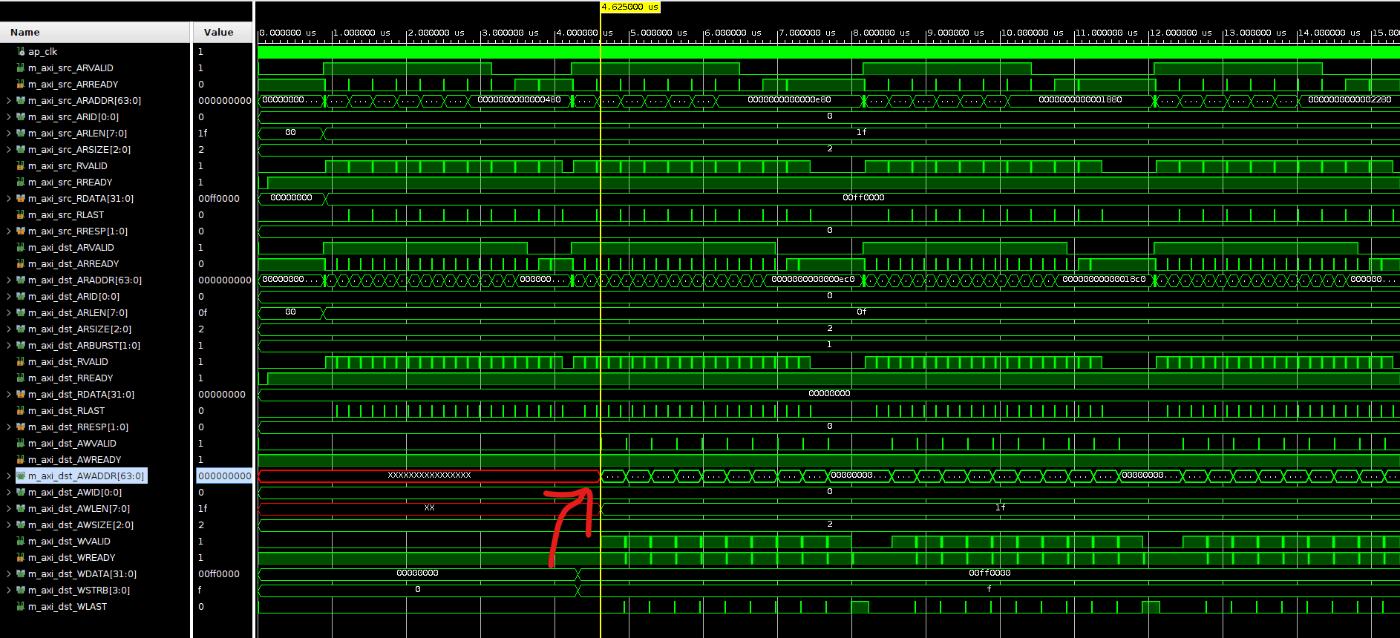Expand the m_axi_src_ARSIZE[2:0] bus
This screenshot has width=1400, height=638.
coord(9,149)
